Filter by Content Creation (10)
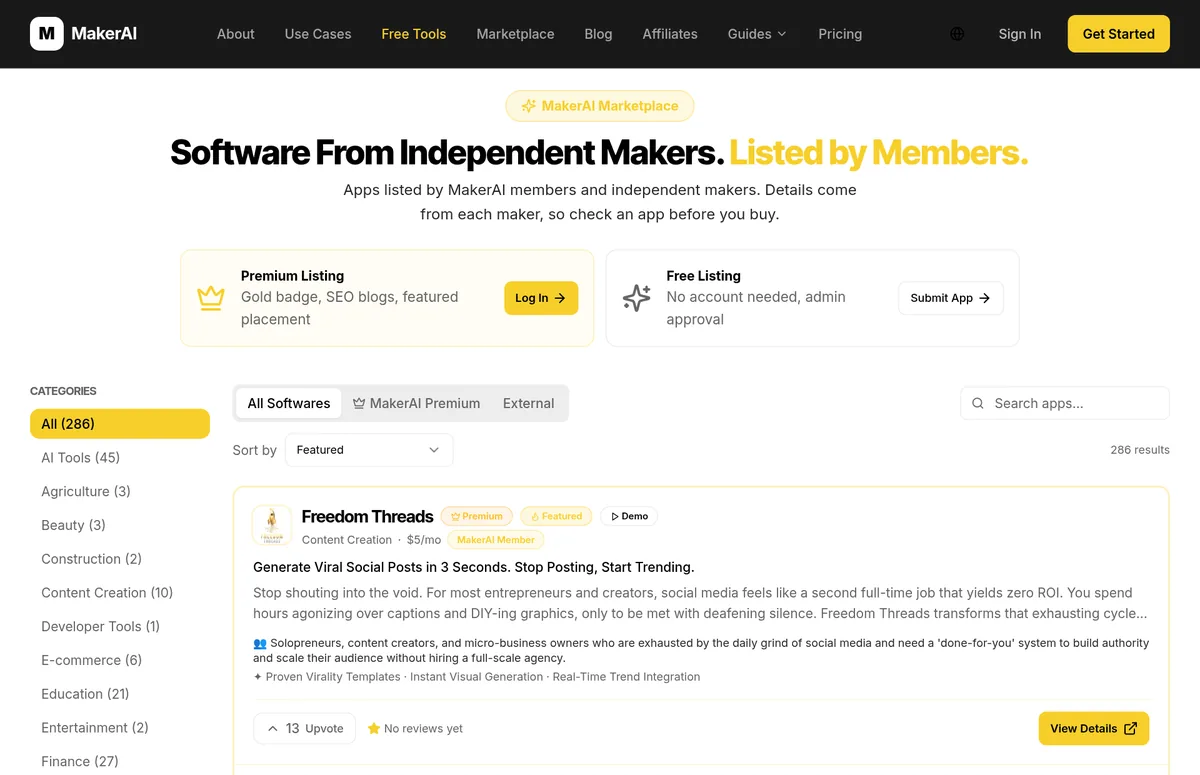The width and height of the screenshot is (1200, 775). pyautogui.click(x=120, y=593)
